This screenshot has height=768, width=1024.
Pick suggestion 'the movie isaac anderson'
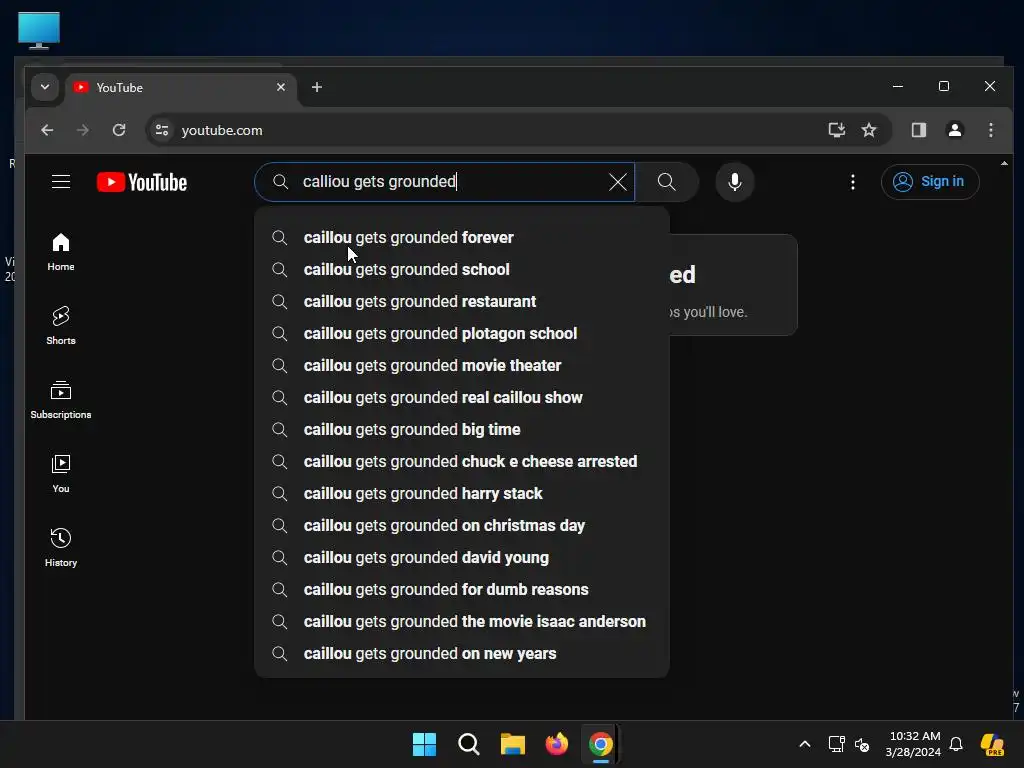point(462,622)
